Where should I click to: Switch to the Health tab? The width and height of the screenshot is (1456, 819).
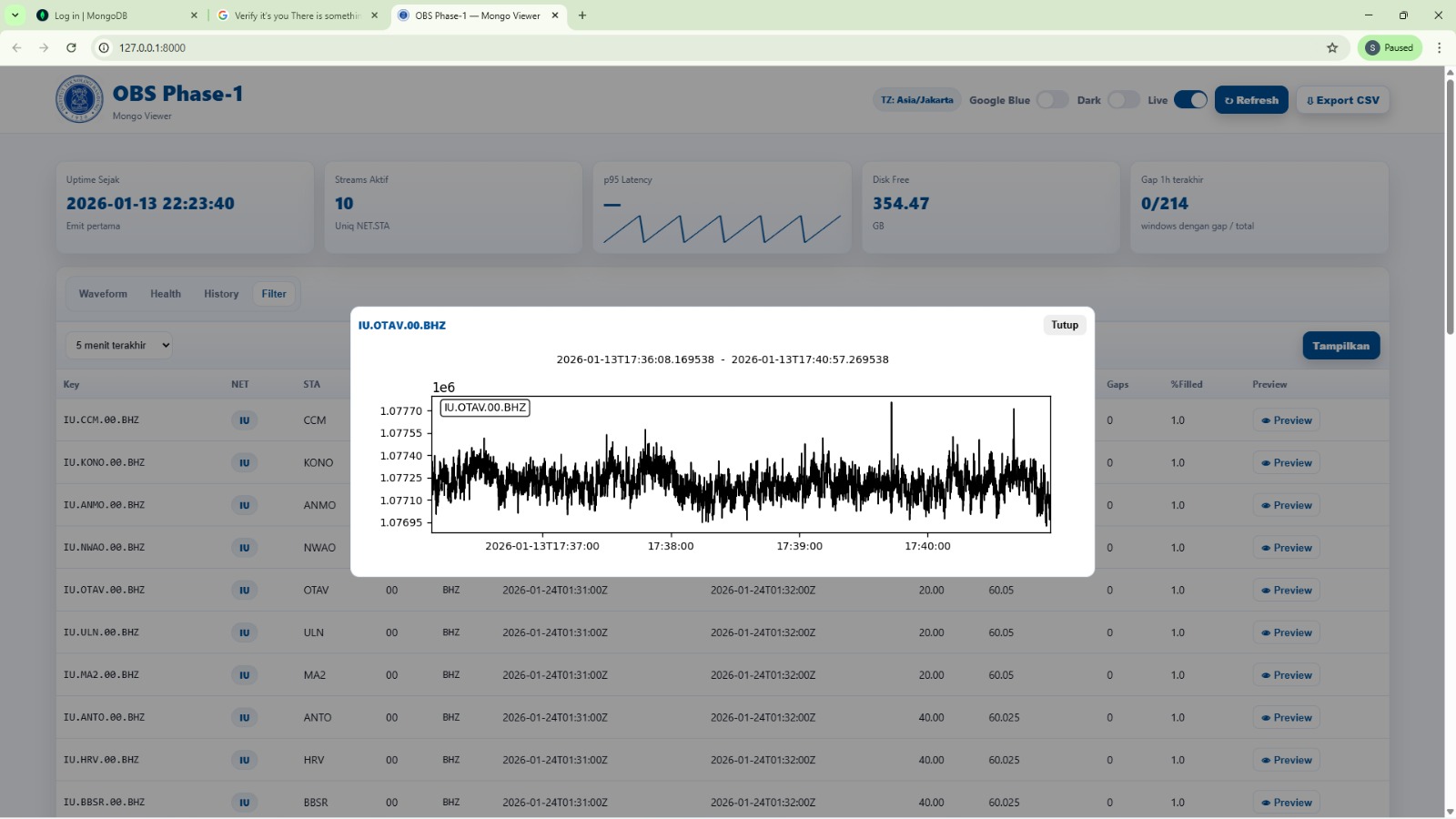pyautogui.click(x=166, y=294)
